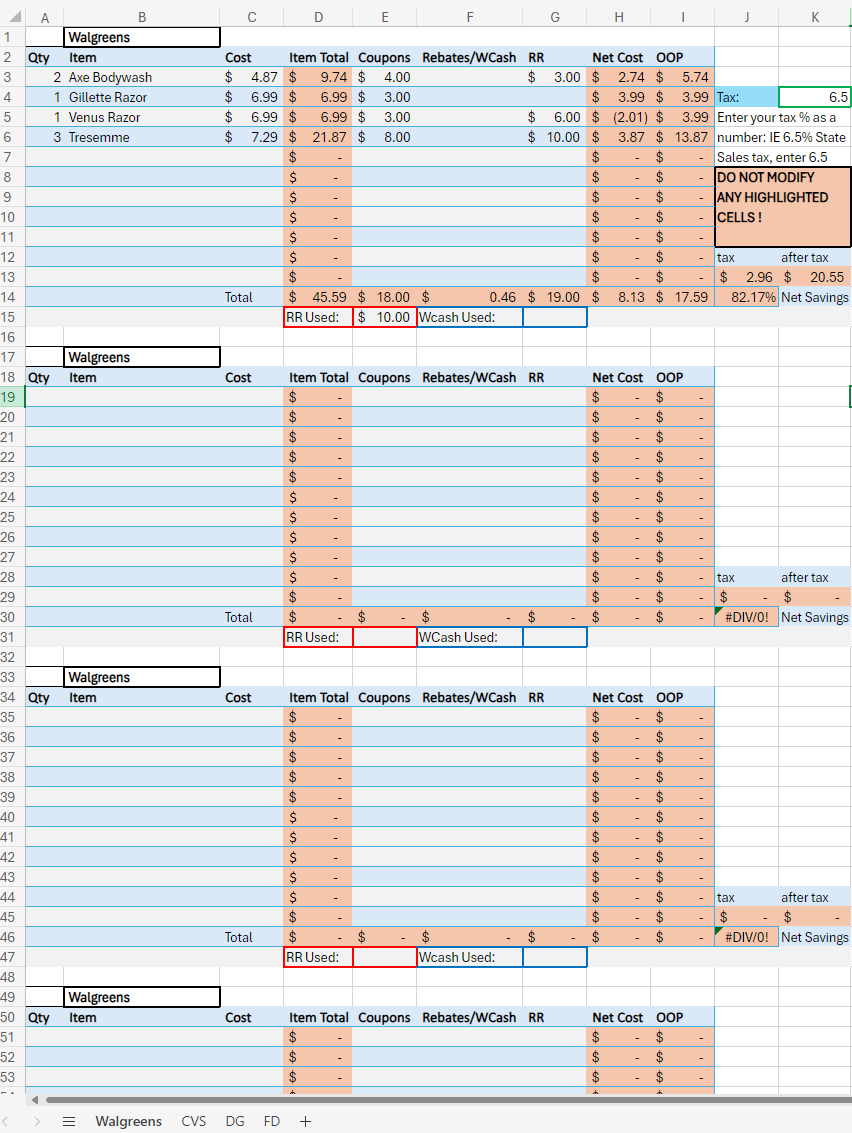Viewport: 852px width, 1133px height.
Task: Click the Walgreens title cell in row 49
Action: click(142, 997)
